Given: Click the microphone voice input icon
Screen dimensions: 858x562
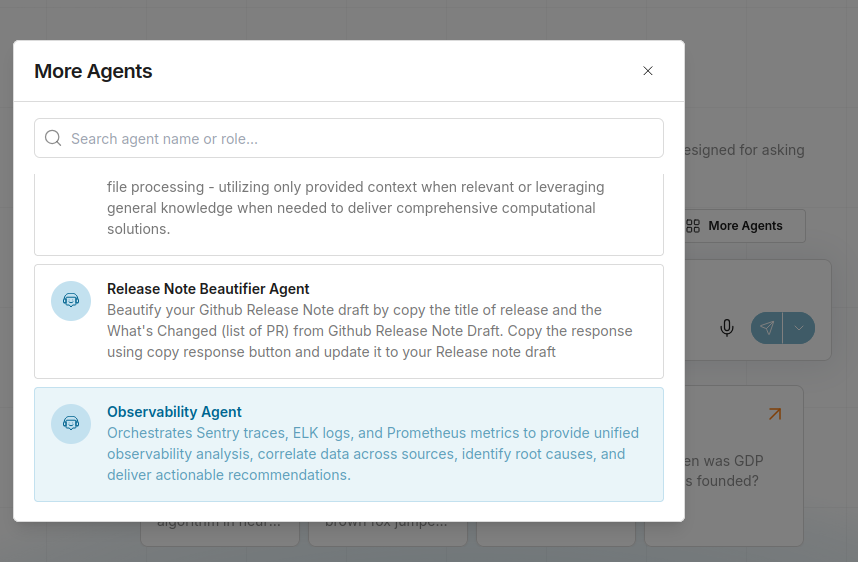Looking at the screenshot, I should [x=727, y=328].
